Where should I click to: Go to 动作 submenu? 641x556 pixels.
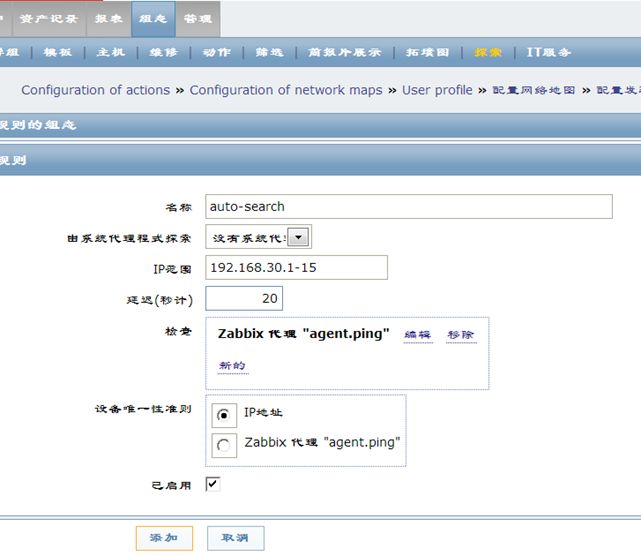217,52
